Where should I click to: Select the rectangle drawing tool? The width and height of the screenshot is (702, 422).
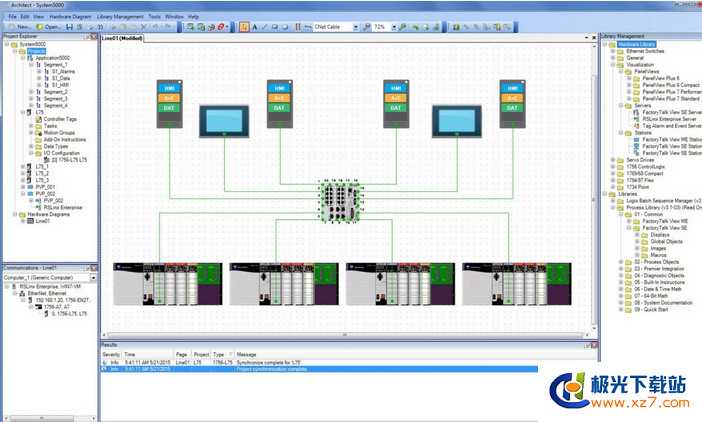[x=275, y=27]
